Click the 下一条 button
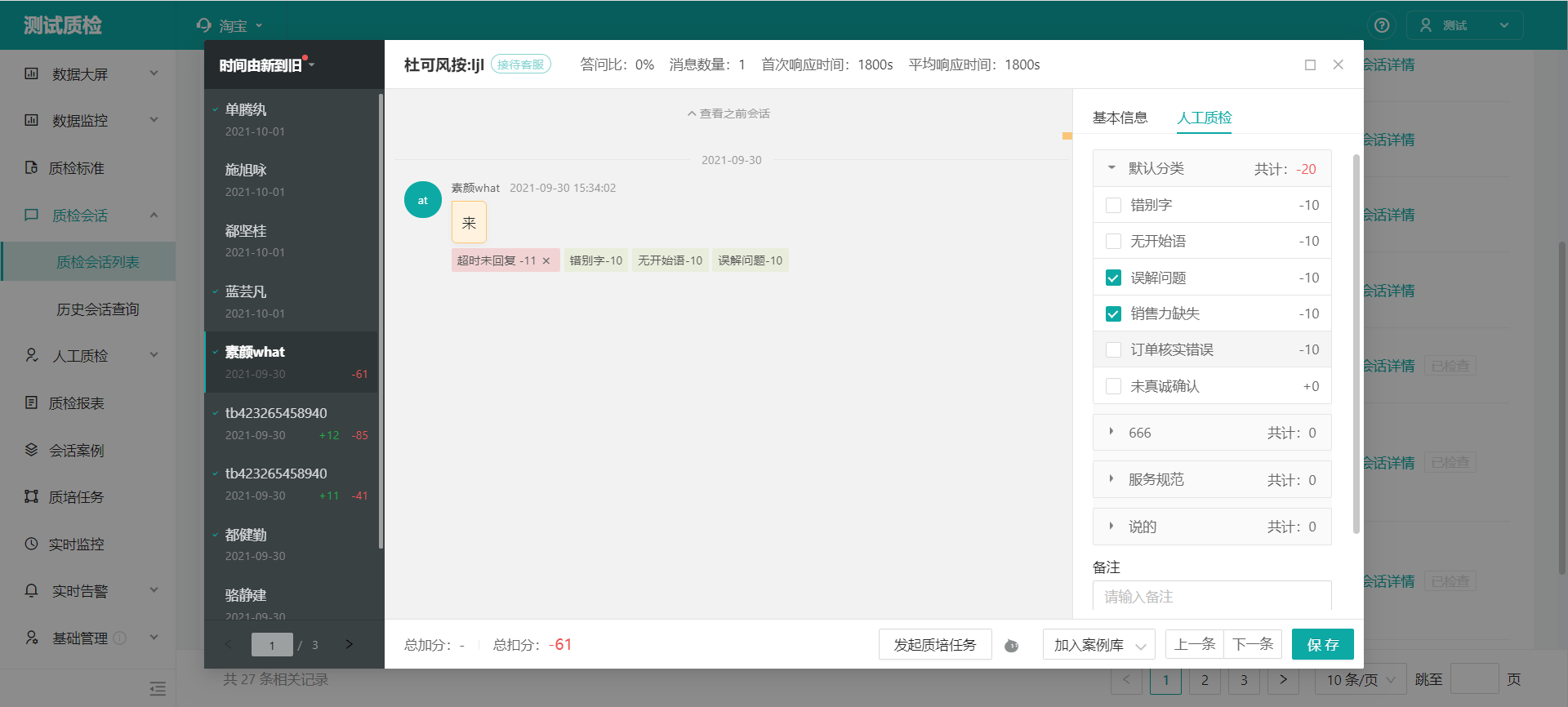 pyautogui.click(x=1253, y=644)
